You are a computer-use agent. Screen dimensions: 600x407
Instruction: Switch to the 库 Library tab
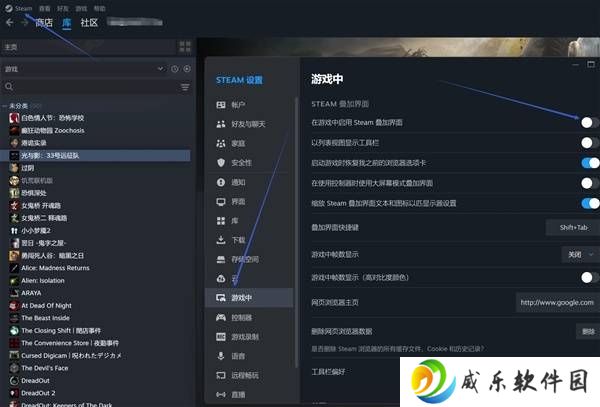[67, 23]
